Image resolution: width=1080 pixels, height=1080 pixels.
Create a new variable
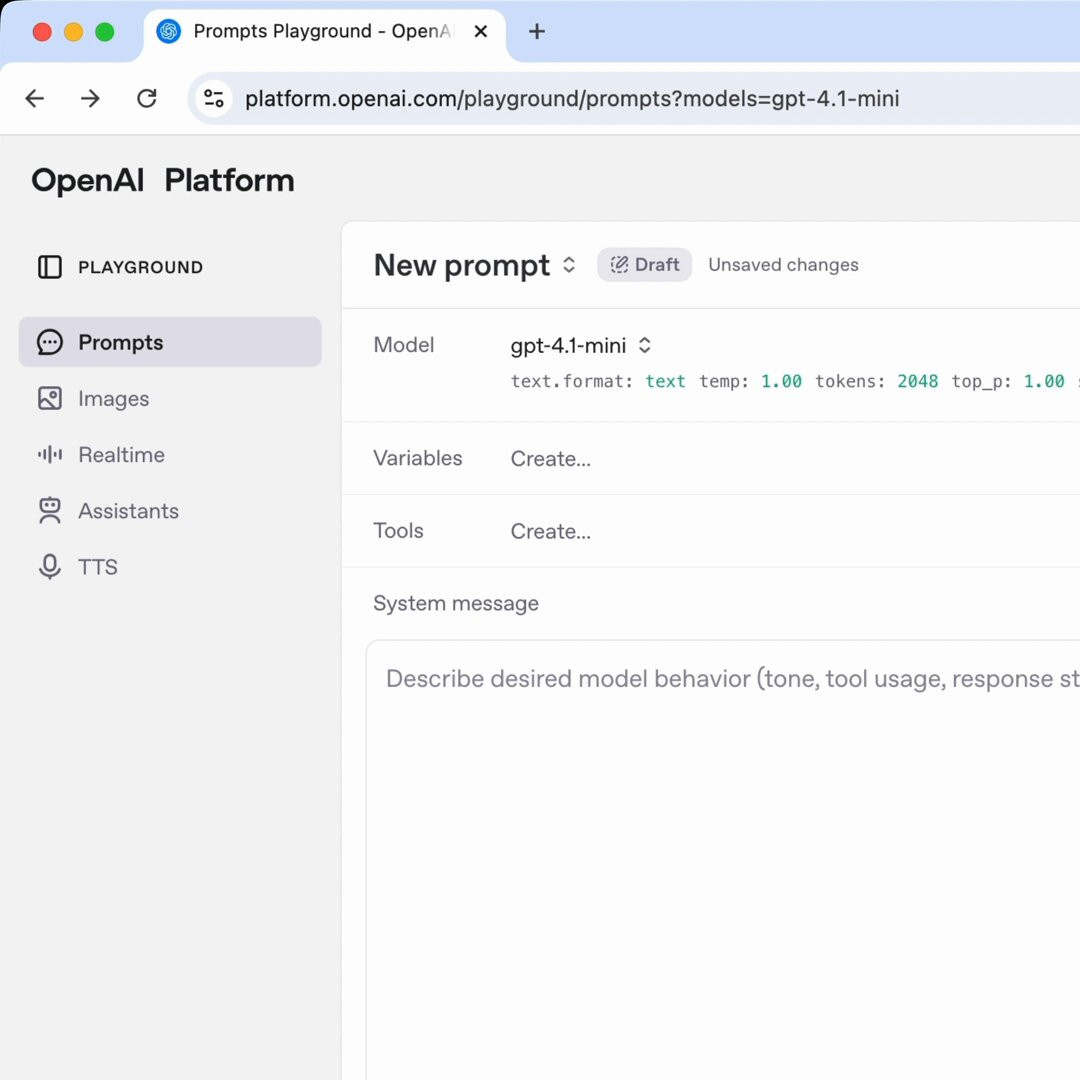tap(551, 459)
